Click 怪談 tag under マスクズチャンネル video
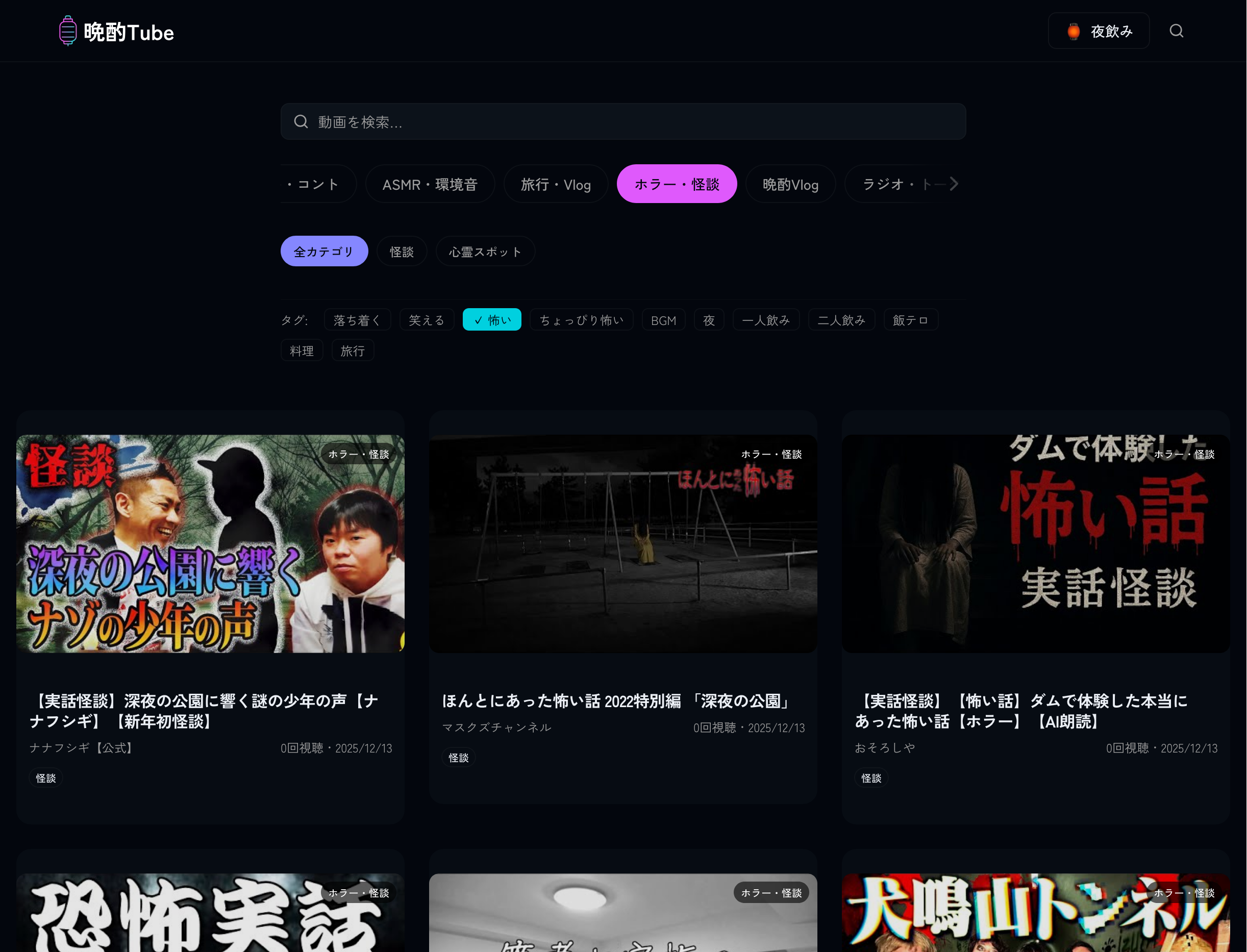This screenshot has height=952, width=1247. coord(458,758)
